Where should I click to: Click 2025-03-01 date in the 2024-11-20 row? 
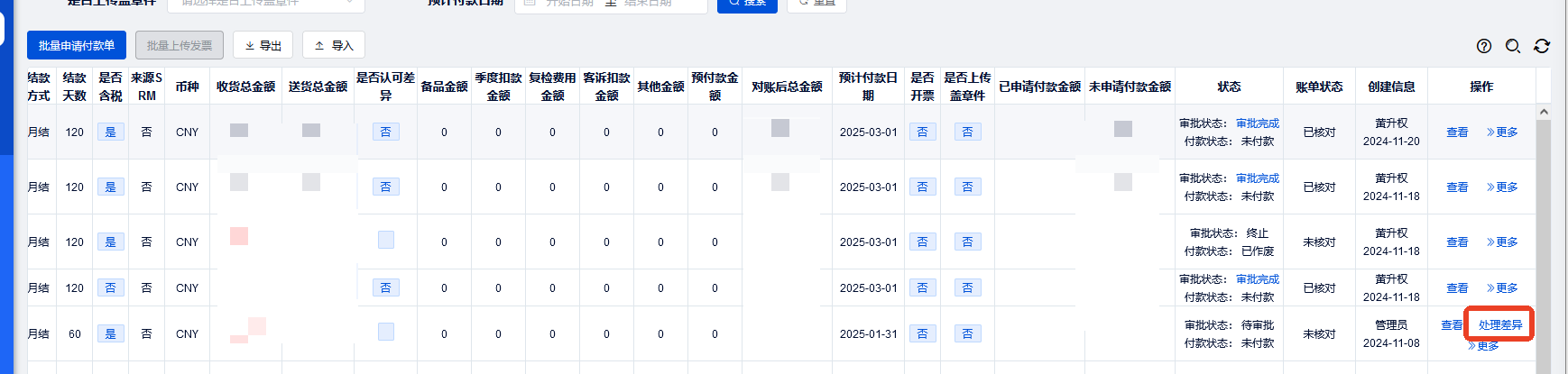tap(868, 132)
